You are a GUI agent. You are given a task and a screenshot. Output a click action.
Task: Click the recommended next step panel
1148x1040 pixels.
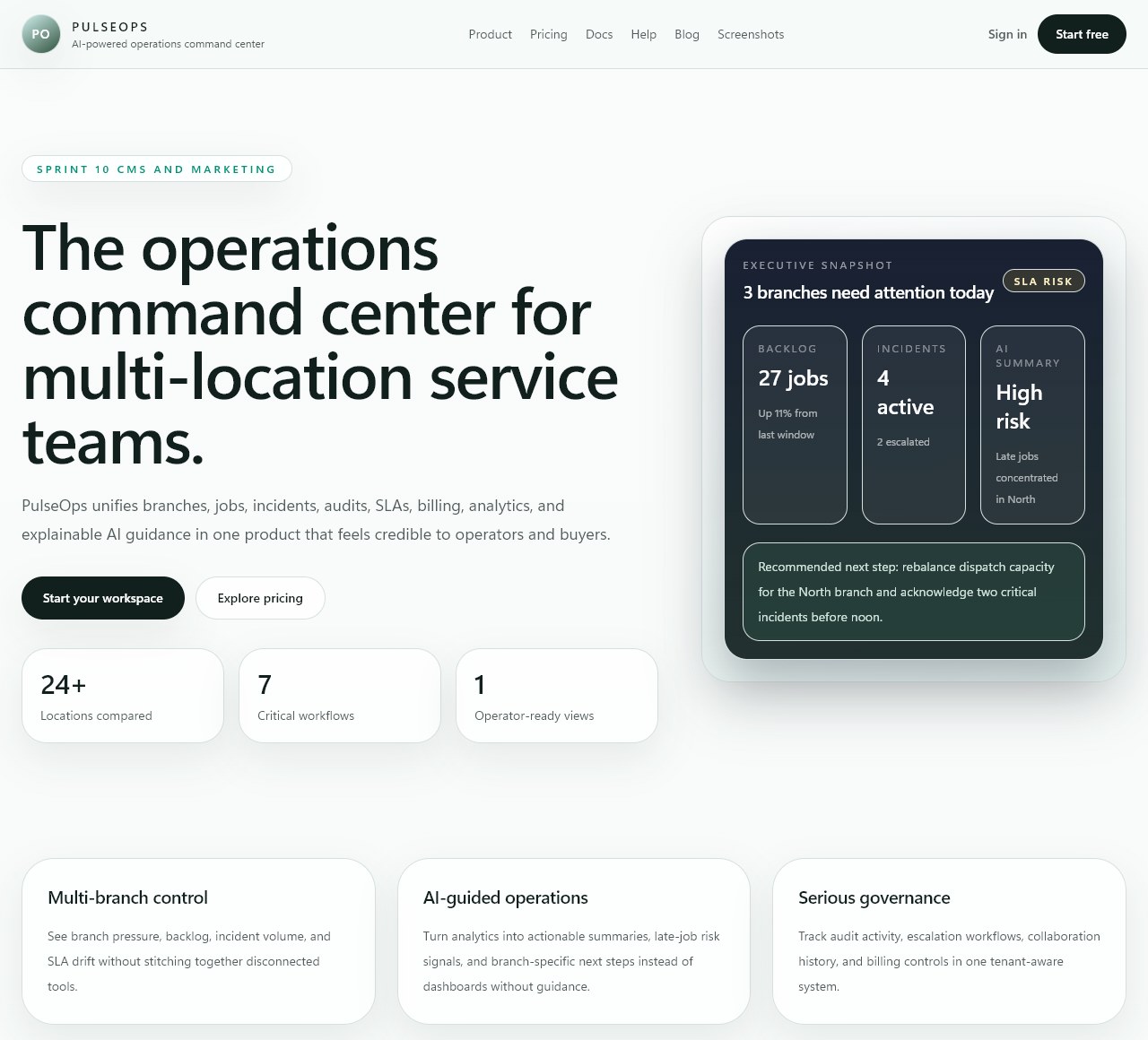tap(913, 592)
